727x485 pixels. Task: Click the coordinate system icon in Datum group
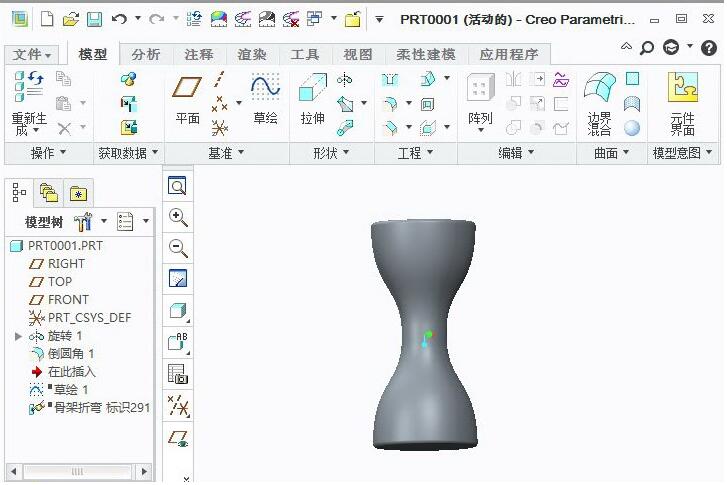(219, 128)
